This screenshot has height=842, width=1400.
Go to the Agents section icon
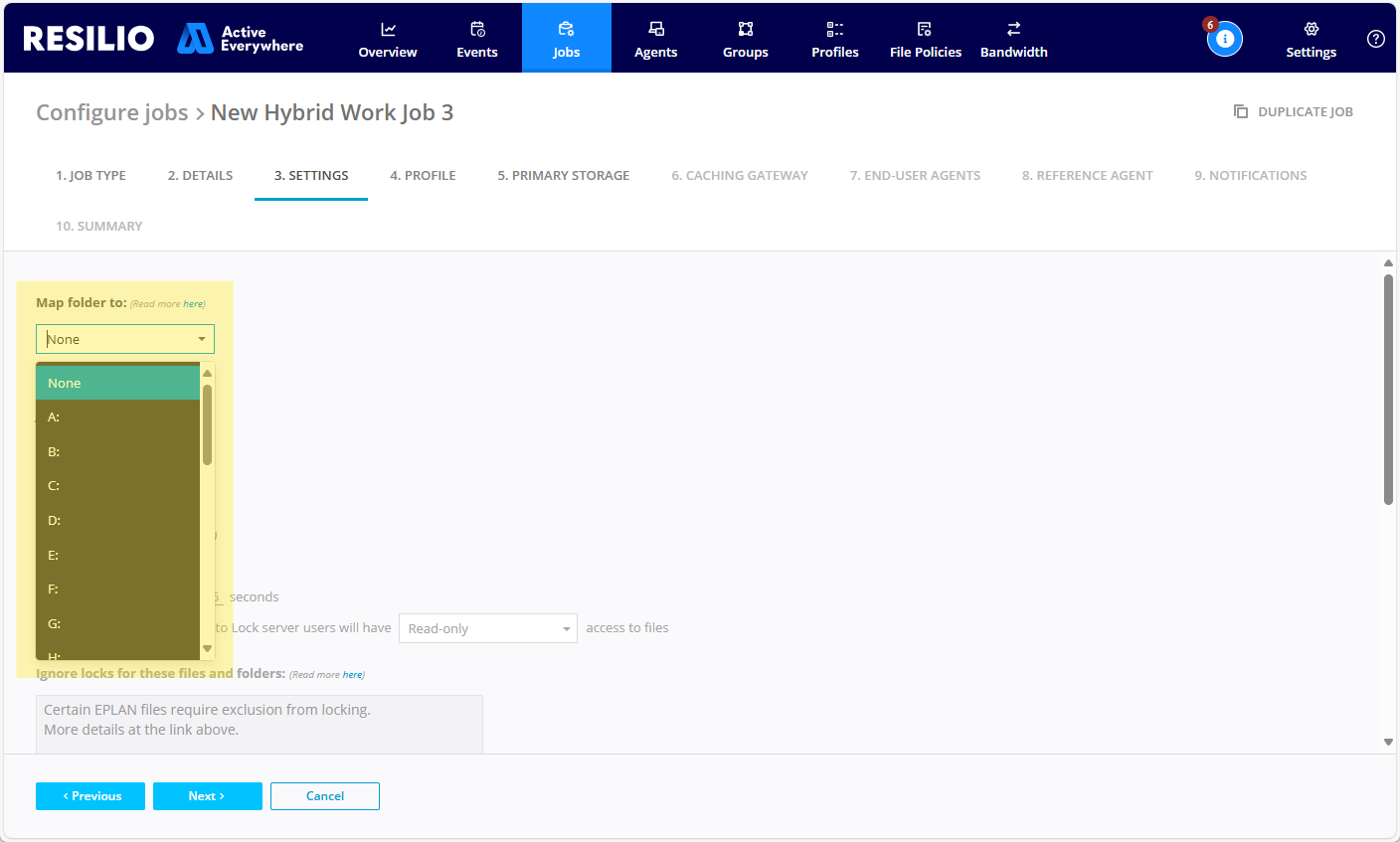tap(656, 30)
